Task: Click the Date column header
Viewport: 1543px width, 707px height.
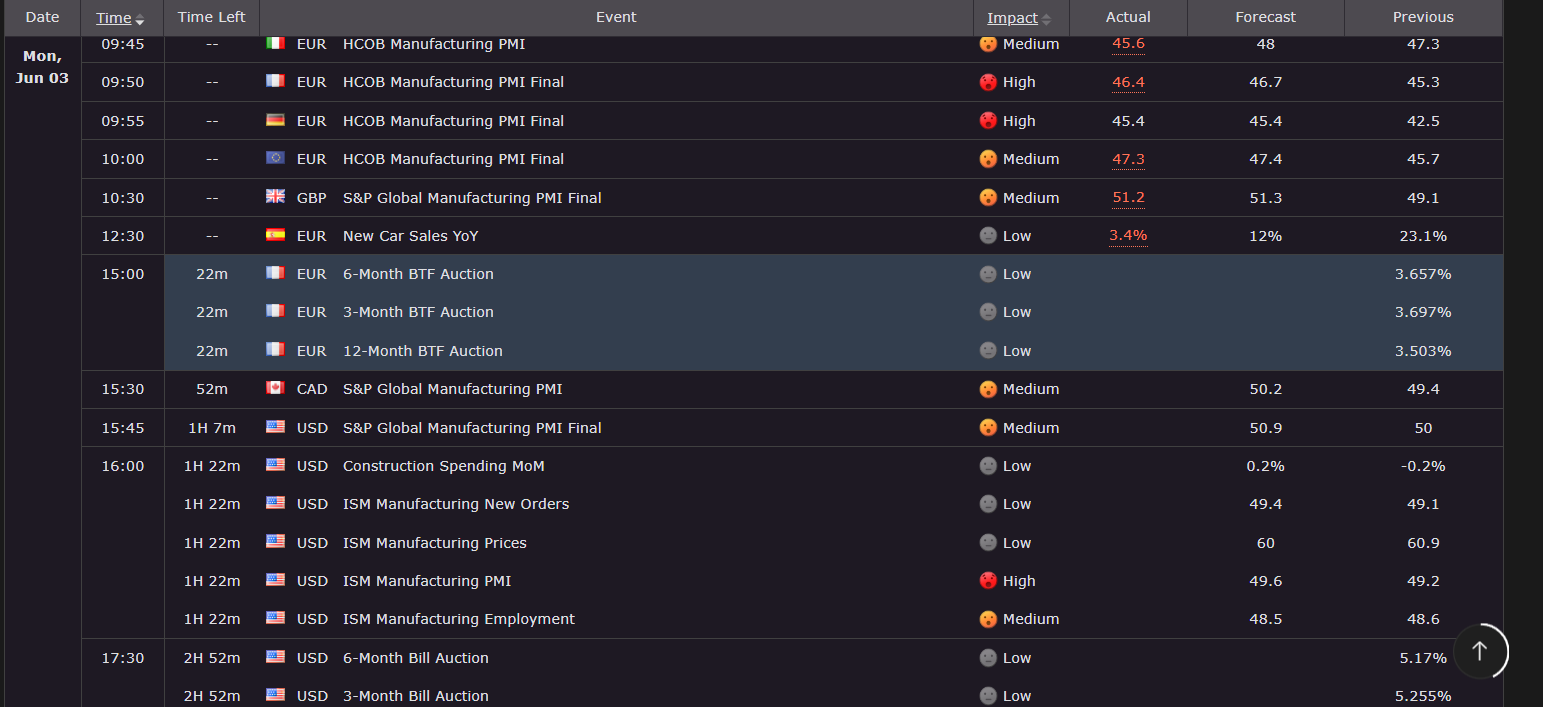Action: pos(43,17)
